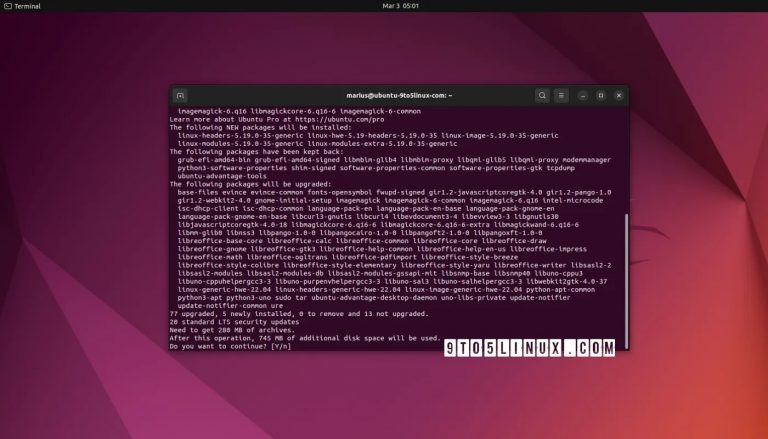The width and height of the screenshot is (768, 439).
Task: Click 'The following NEW packages will be installed:'
Action: pyautogui.click(x=261, y=127)
